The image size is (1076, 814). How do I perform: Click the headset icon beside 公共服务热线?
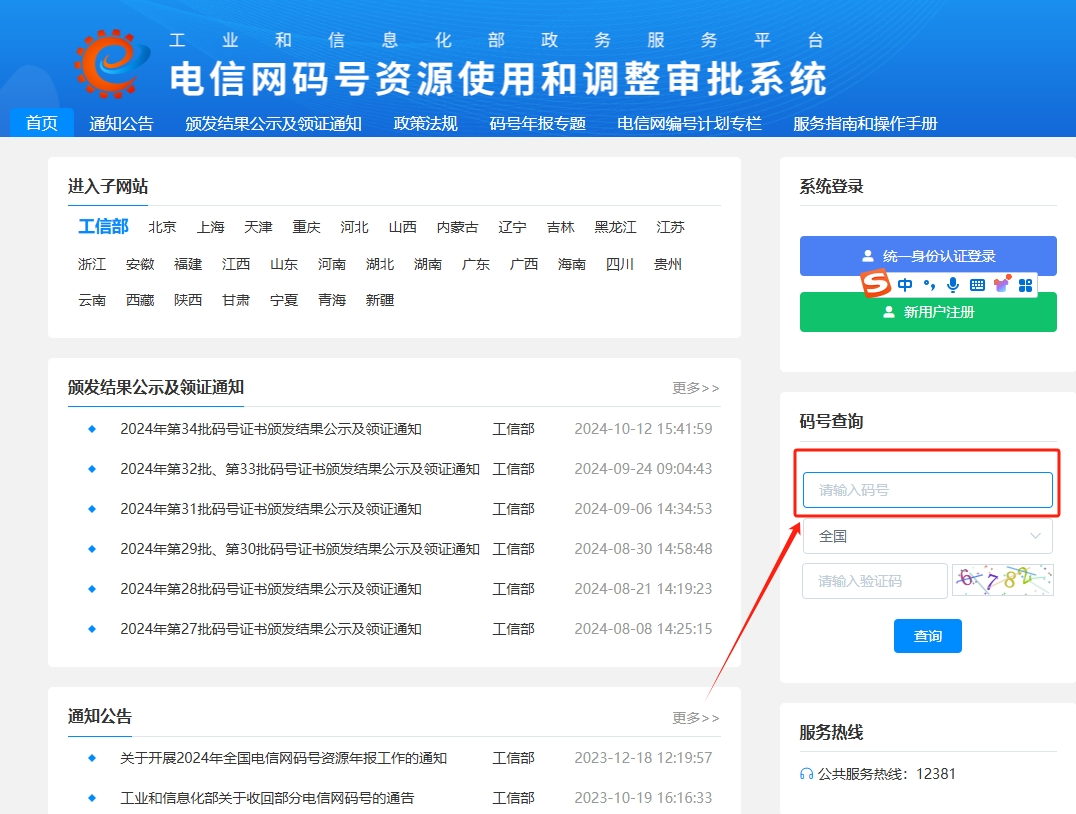806,774
